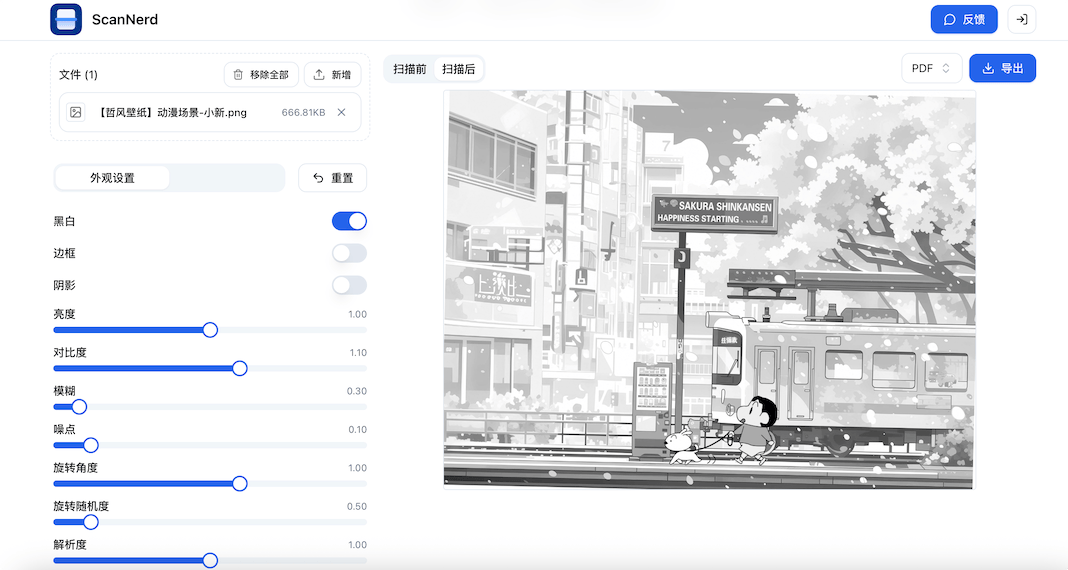The image size is (1068, 570).
Task: Click the 对比度 contrast slider handle
Action: 240,368
